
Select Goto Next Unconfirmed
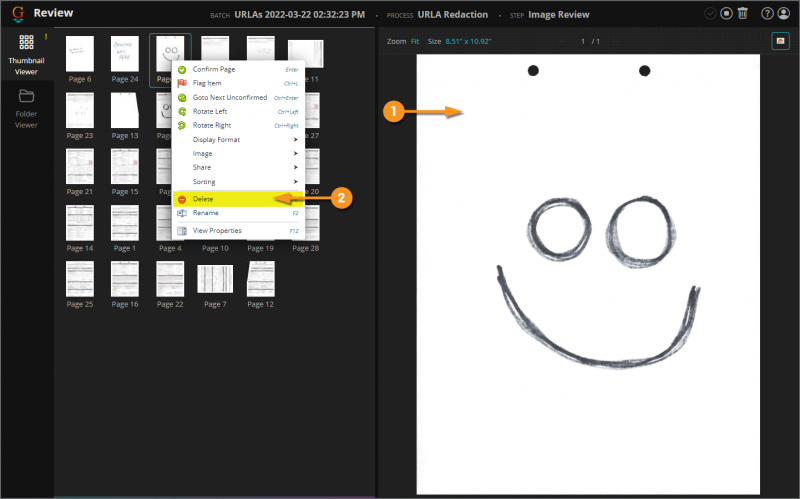[238, 97]
